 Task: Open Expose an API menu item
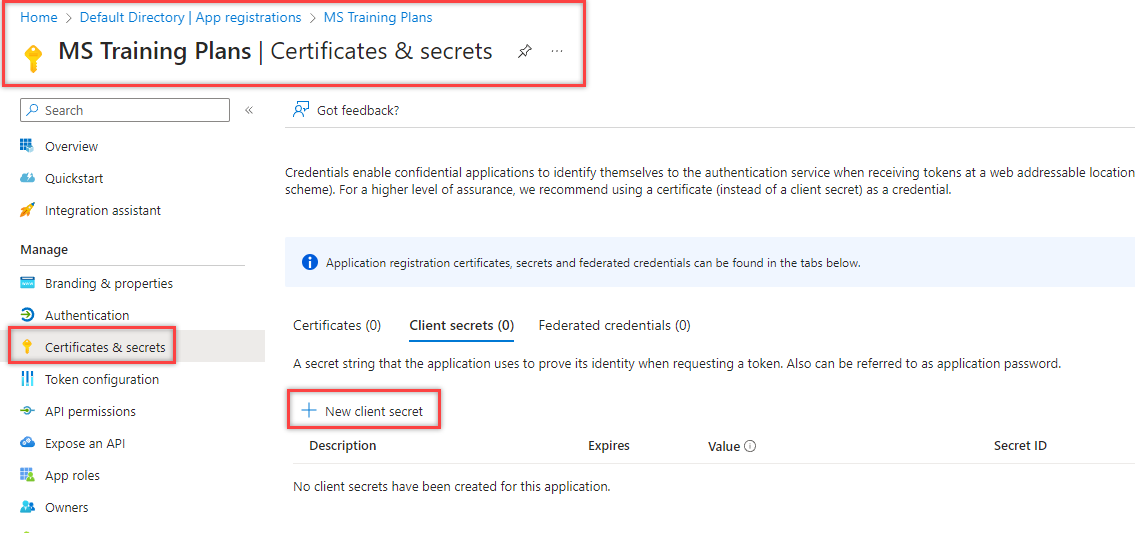85,443
